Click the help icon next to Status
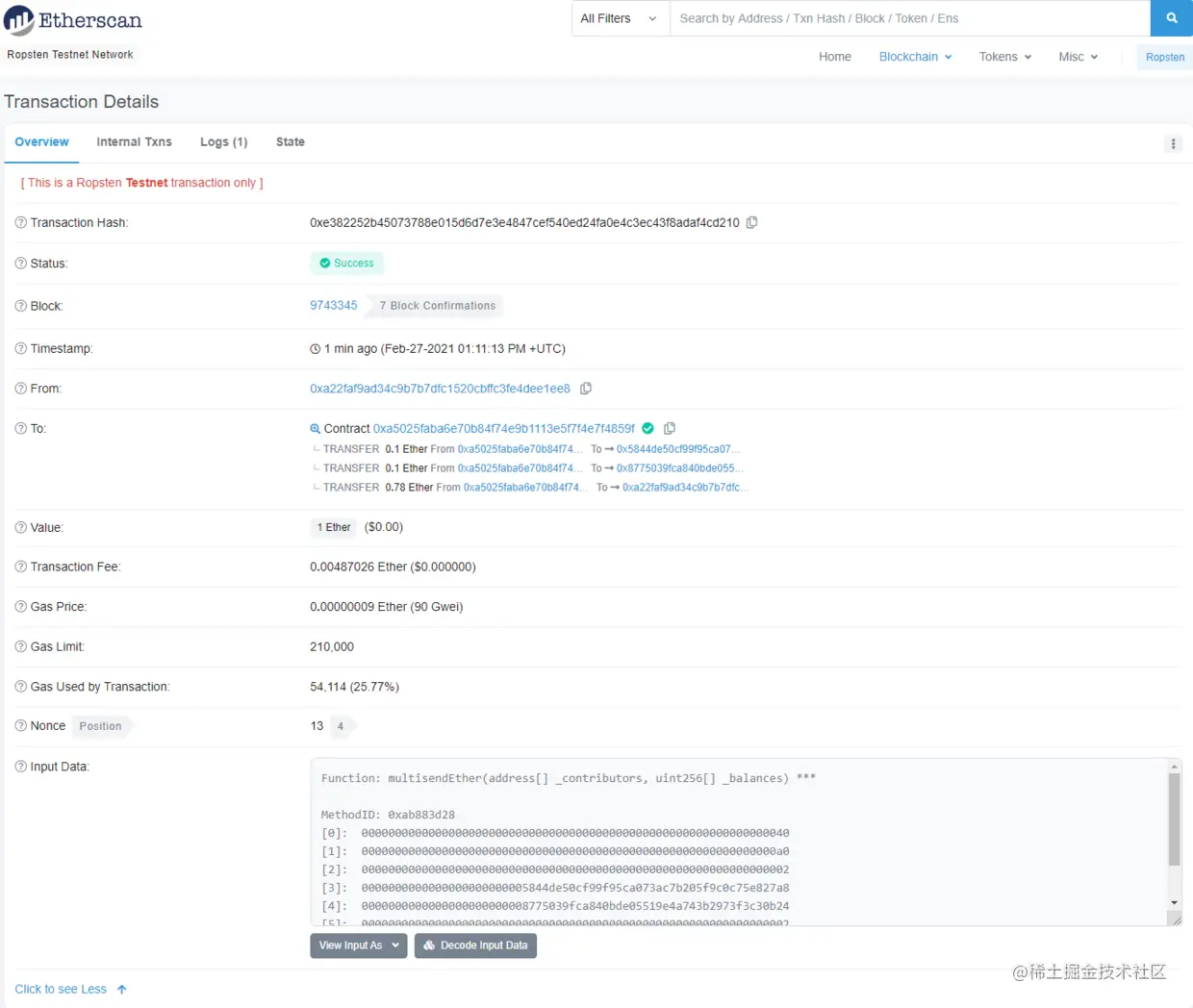The width and height of the screenshot is (1193, 1008). 20,264
